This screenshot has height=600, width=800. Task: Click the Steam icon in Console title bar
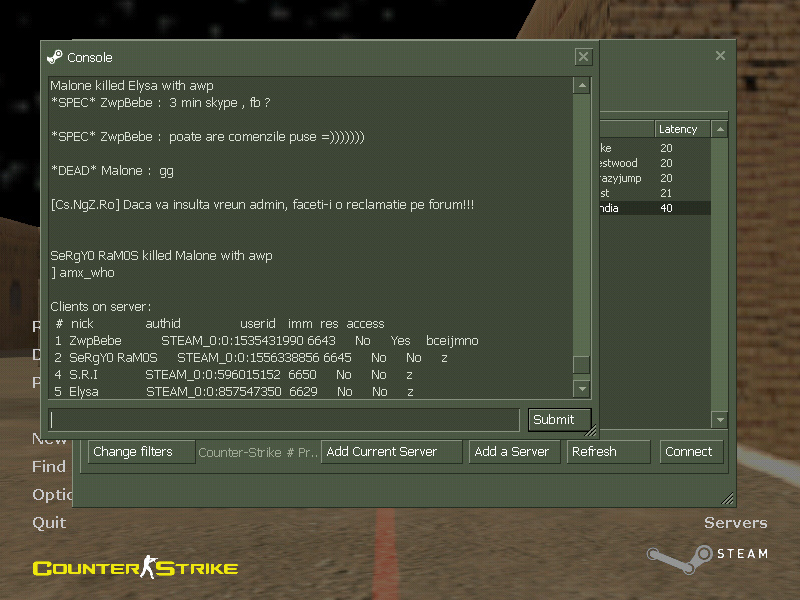(x=55, y=57)
